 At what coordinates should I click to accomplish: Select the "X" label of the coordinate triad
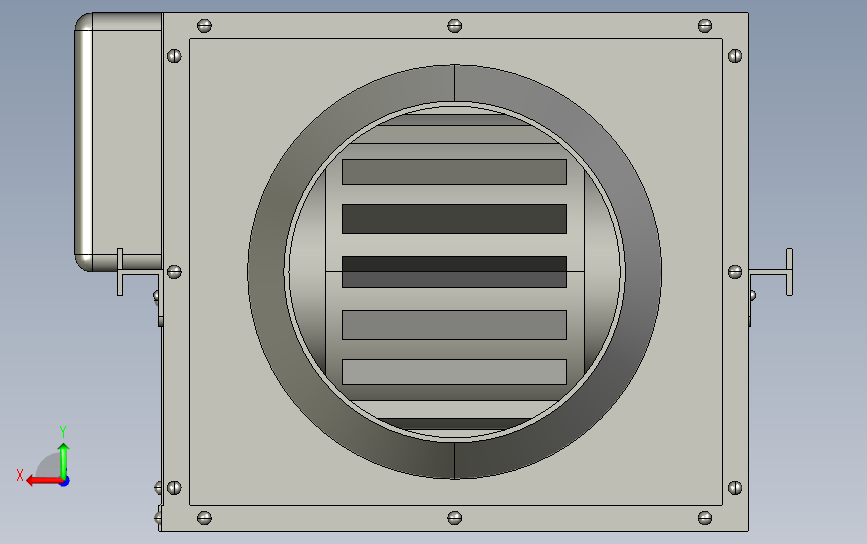point(20,475)
